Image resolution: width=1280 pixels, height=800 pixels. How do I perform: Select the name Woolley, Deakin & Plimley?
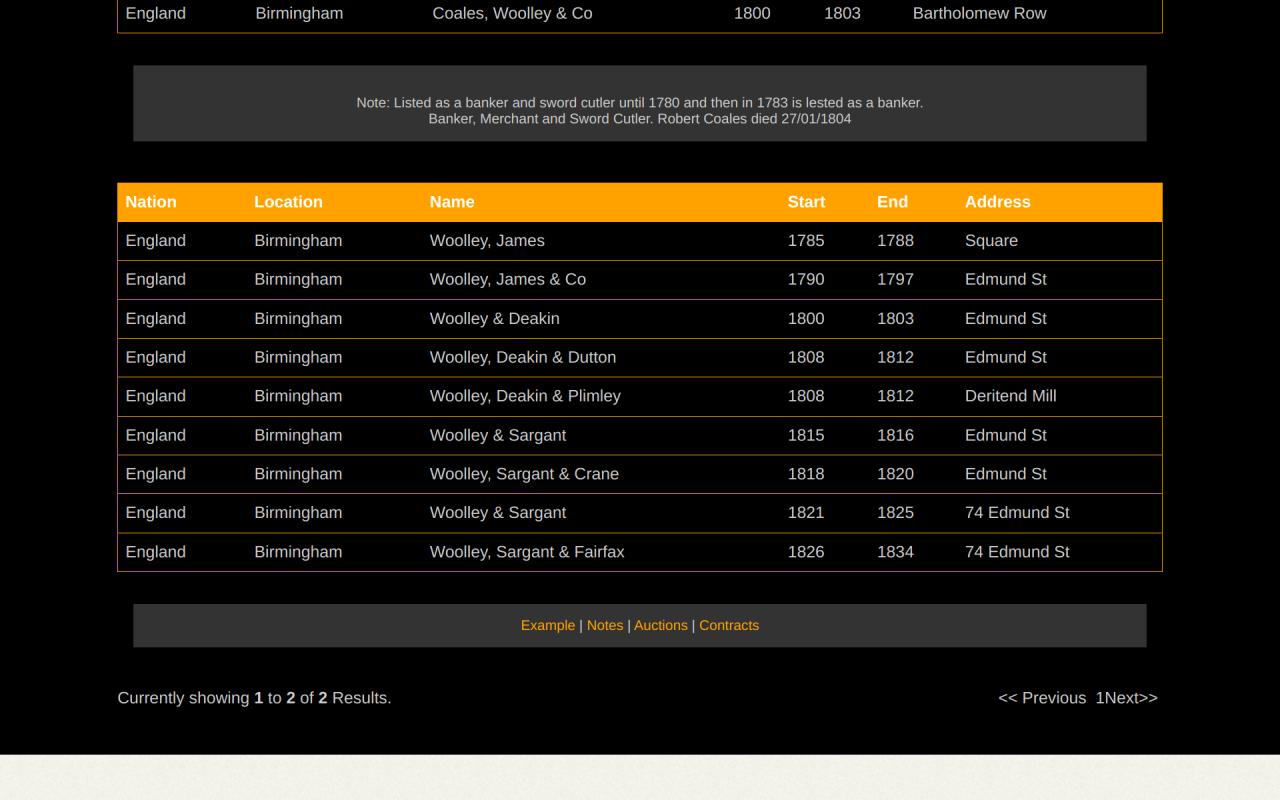(x=525, y=396)
